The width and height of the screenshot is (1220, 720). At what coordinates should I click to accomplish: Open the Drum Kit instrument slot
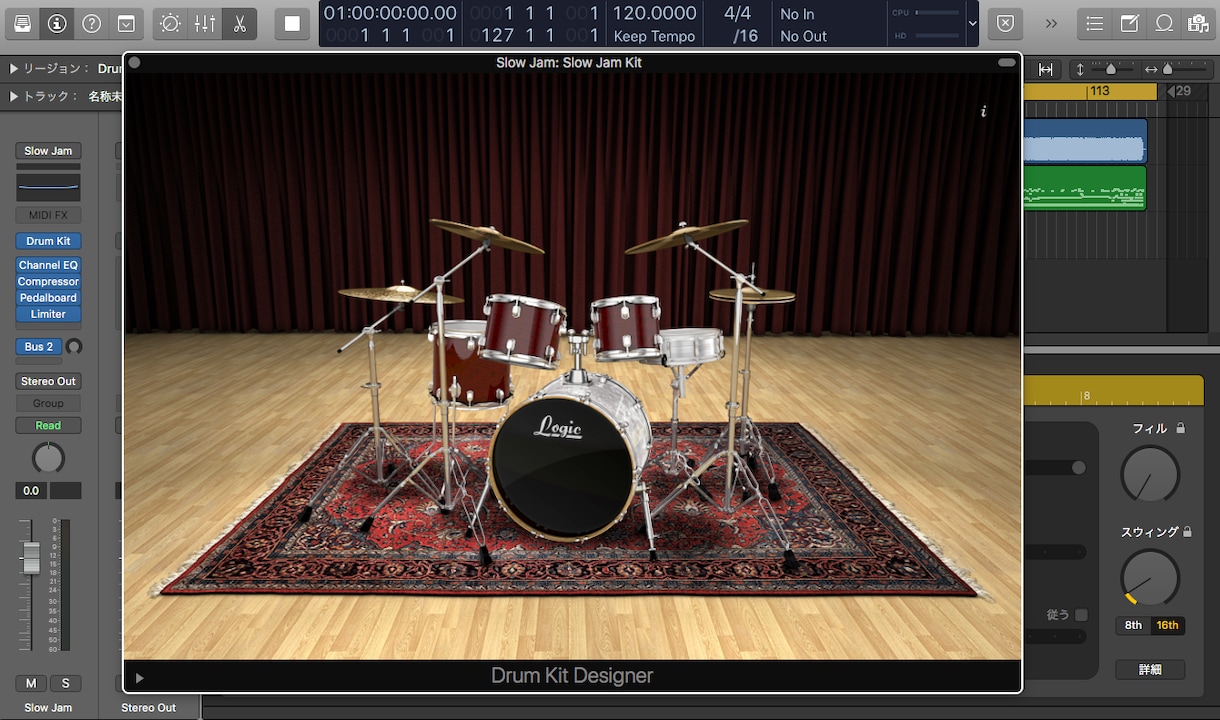[x=48, y=241]
